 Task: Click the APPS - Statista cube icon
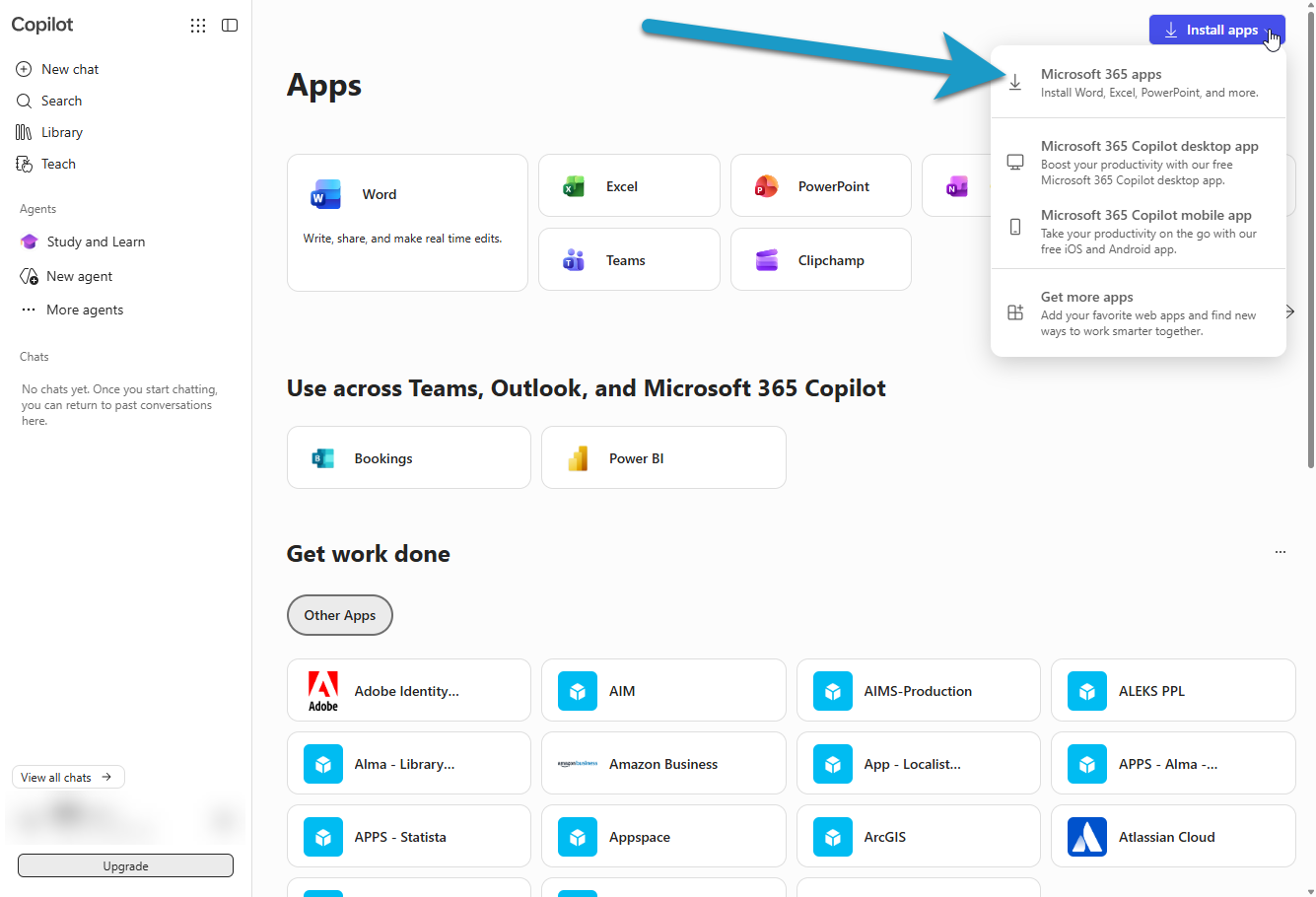[x=323, y=837]
